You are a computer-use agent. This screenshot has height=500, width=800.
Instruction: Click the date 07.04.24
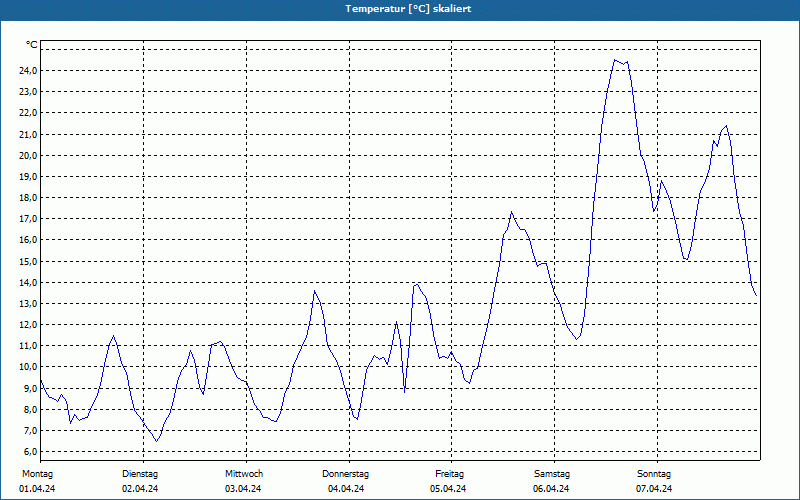pos(654,489)
